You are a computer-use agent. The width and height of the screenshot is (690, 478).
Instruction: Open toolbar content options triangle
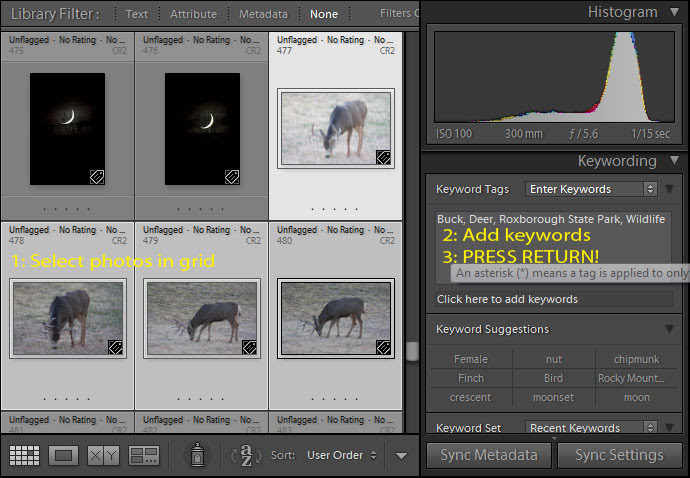[401, 456]
